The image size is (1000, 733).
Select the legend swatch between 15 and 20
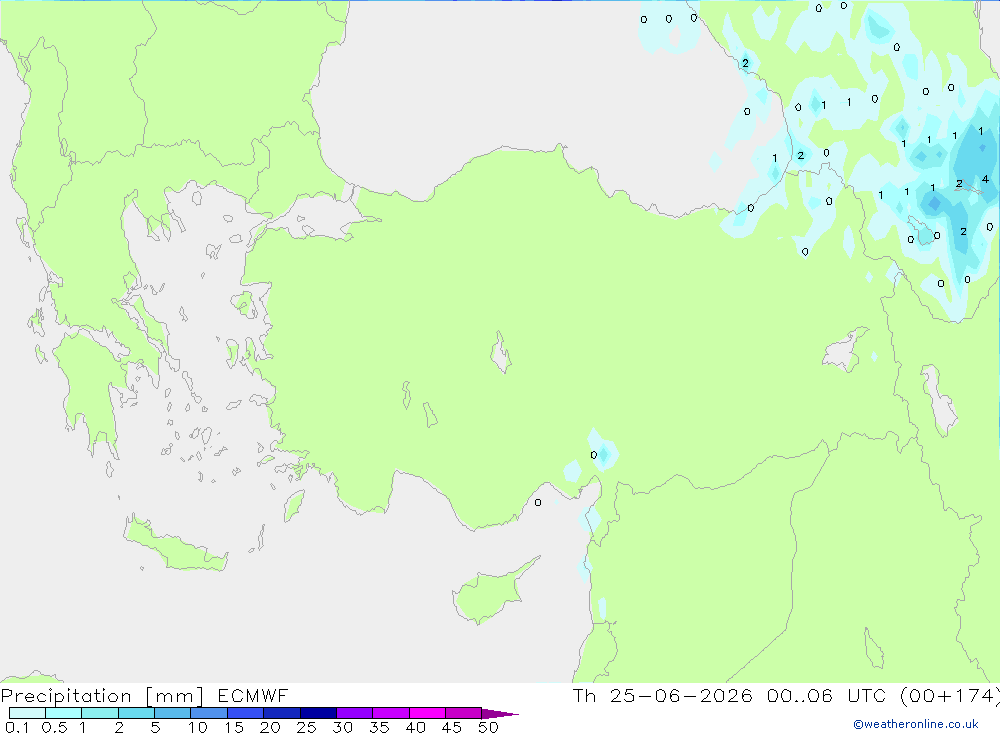click(246, 713)
